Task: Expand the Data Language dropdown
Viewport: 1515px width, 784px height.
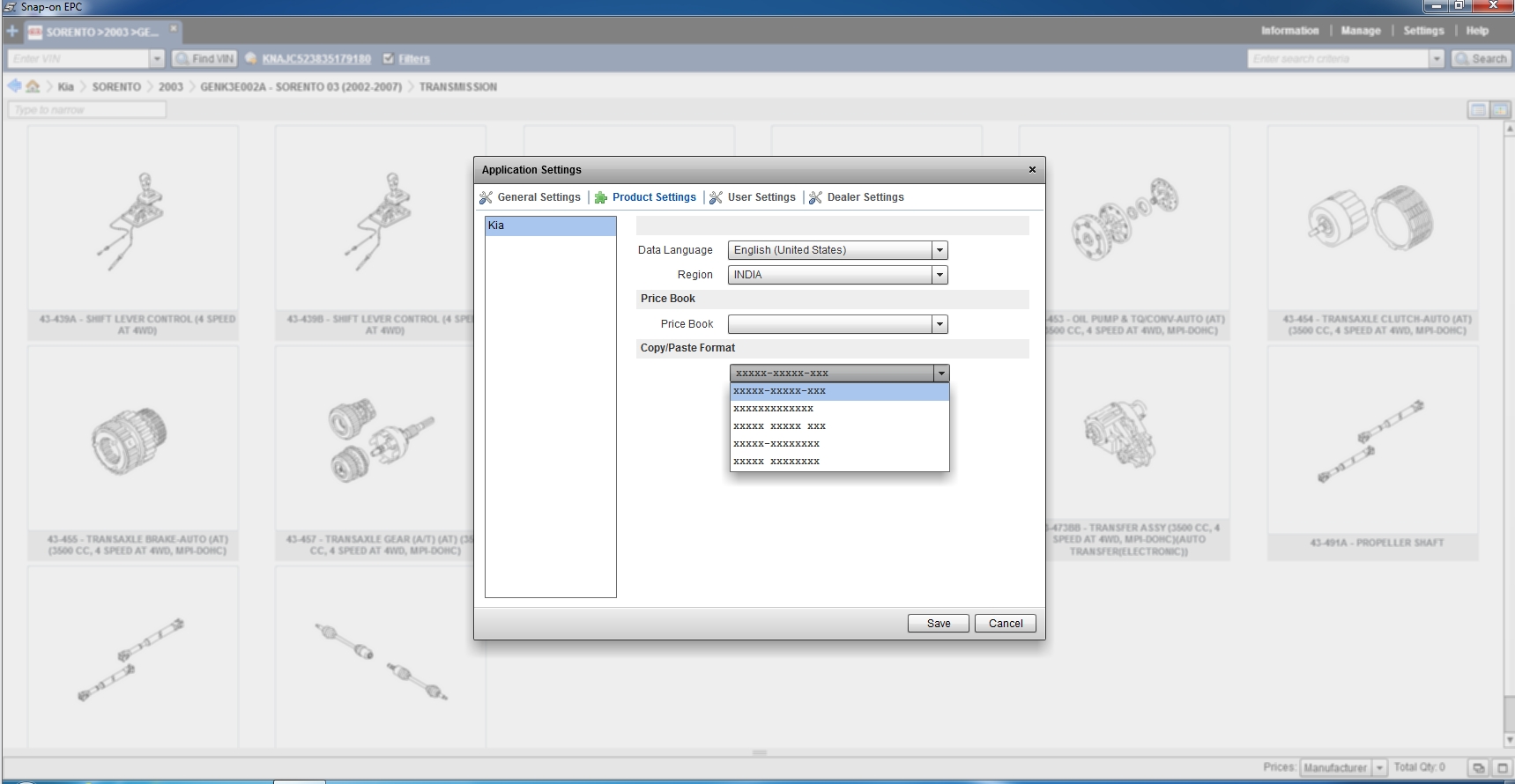Action: [940, 250]
